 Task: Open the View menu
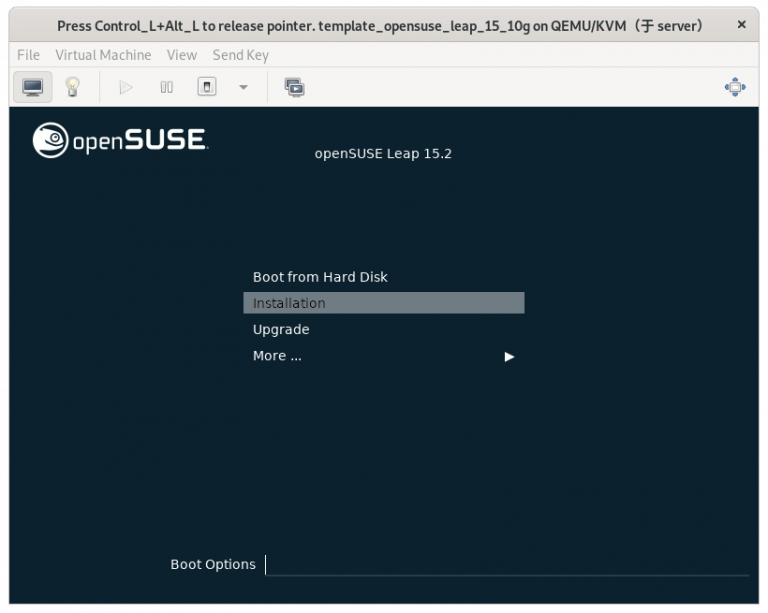182,55
